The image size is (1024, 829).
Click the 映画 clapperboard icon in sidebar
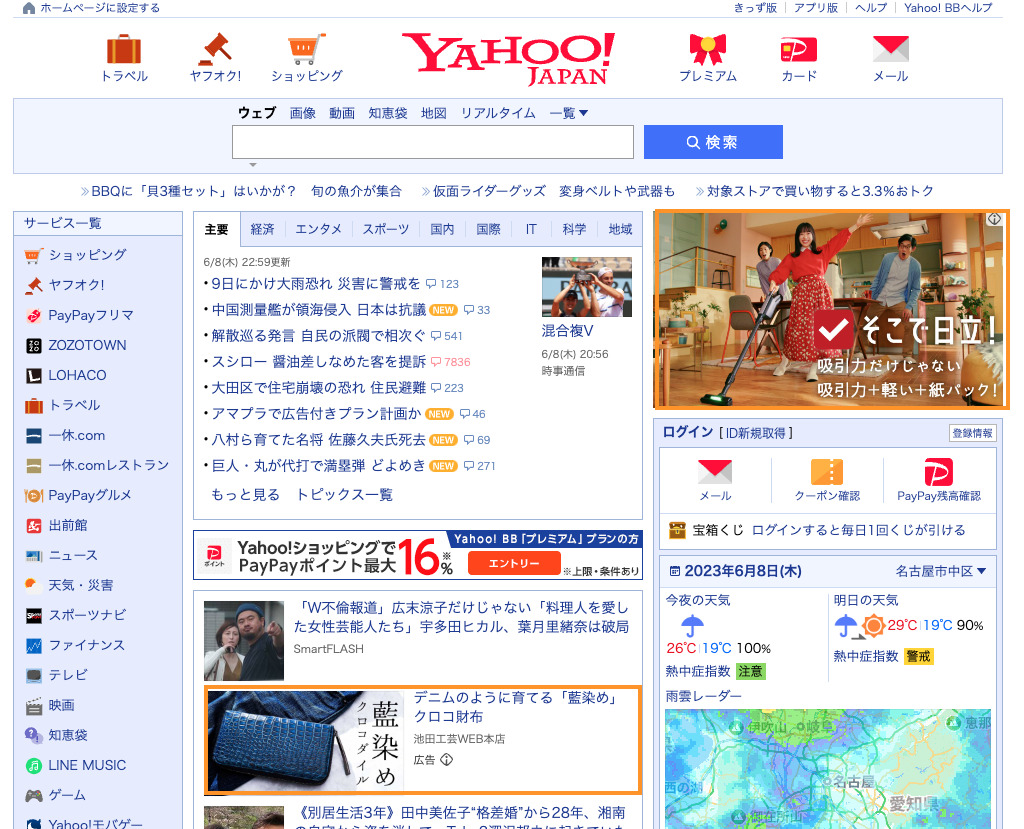33,706
